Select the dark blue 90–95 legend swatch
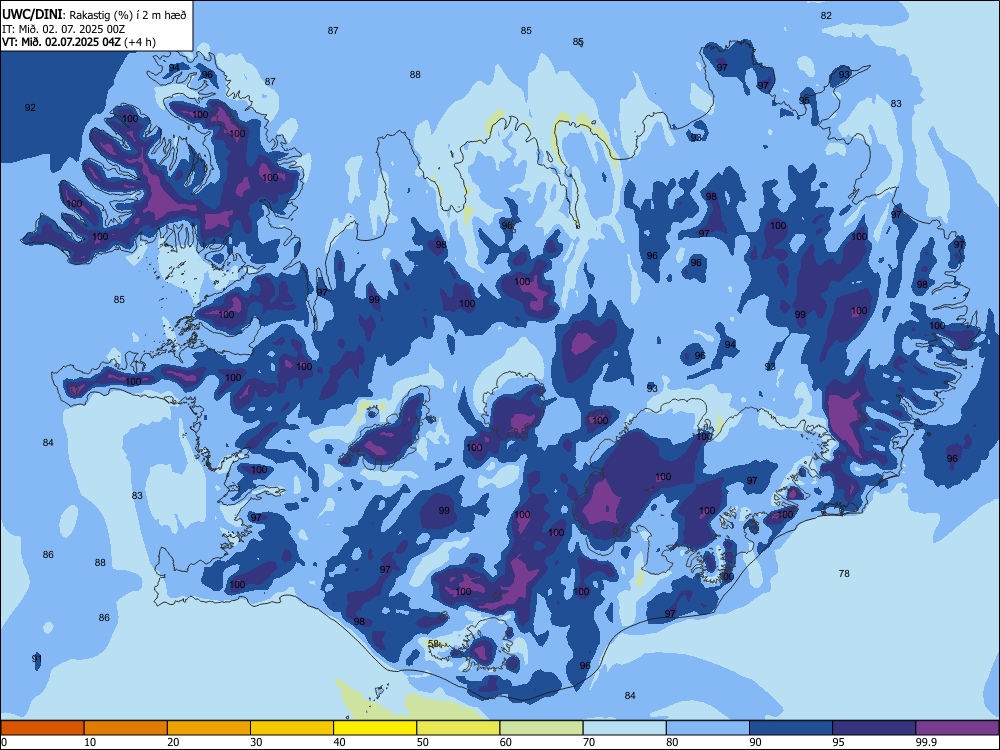The height and width of the screenshot is (750, 1000). click(791, 728)
